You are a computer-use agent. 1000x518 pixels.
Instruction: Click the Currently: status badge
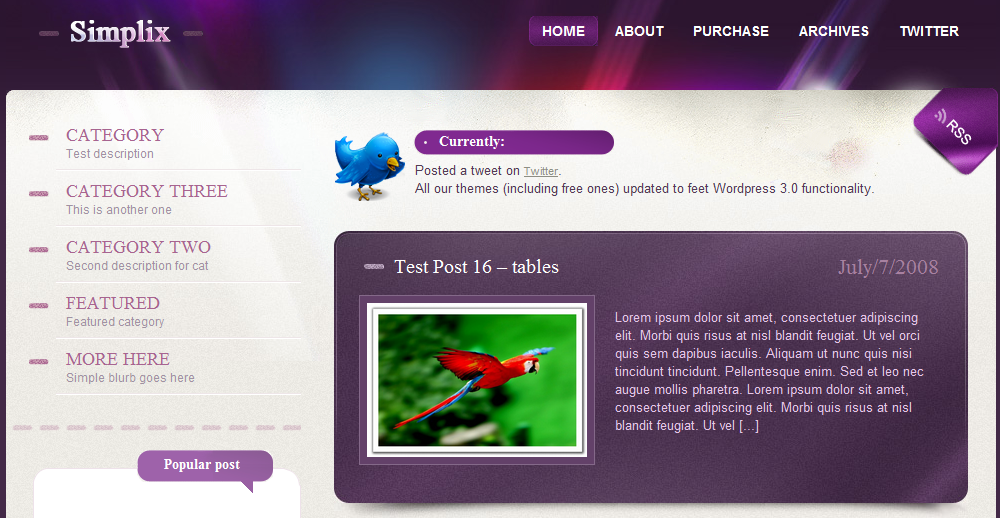click(x=514, y=142)
